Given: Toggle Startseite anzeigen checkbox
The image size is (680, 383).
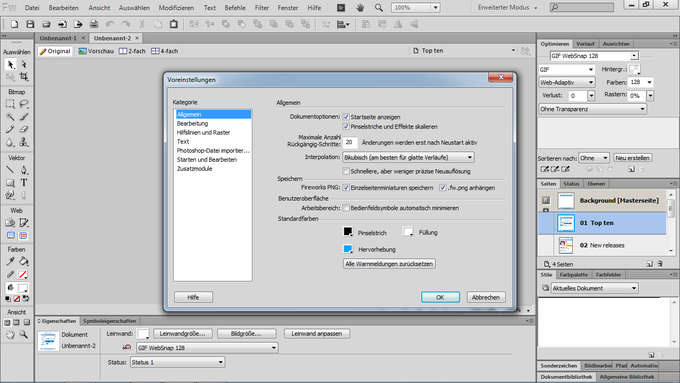Looking at the screenshot, I should [346, 117].
